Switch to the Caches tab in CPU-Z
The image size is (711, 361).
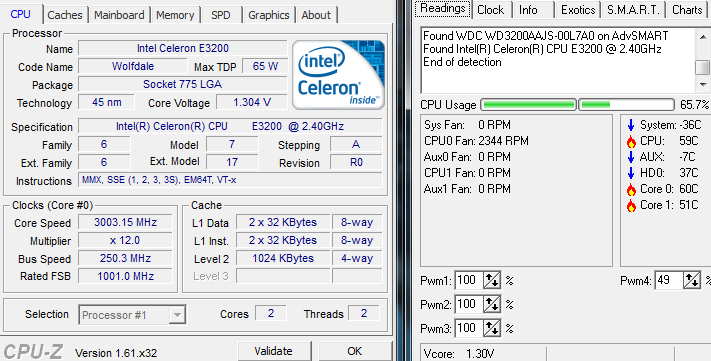(65, 15)
